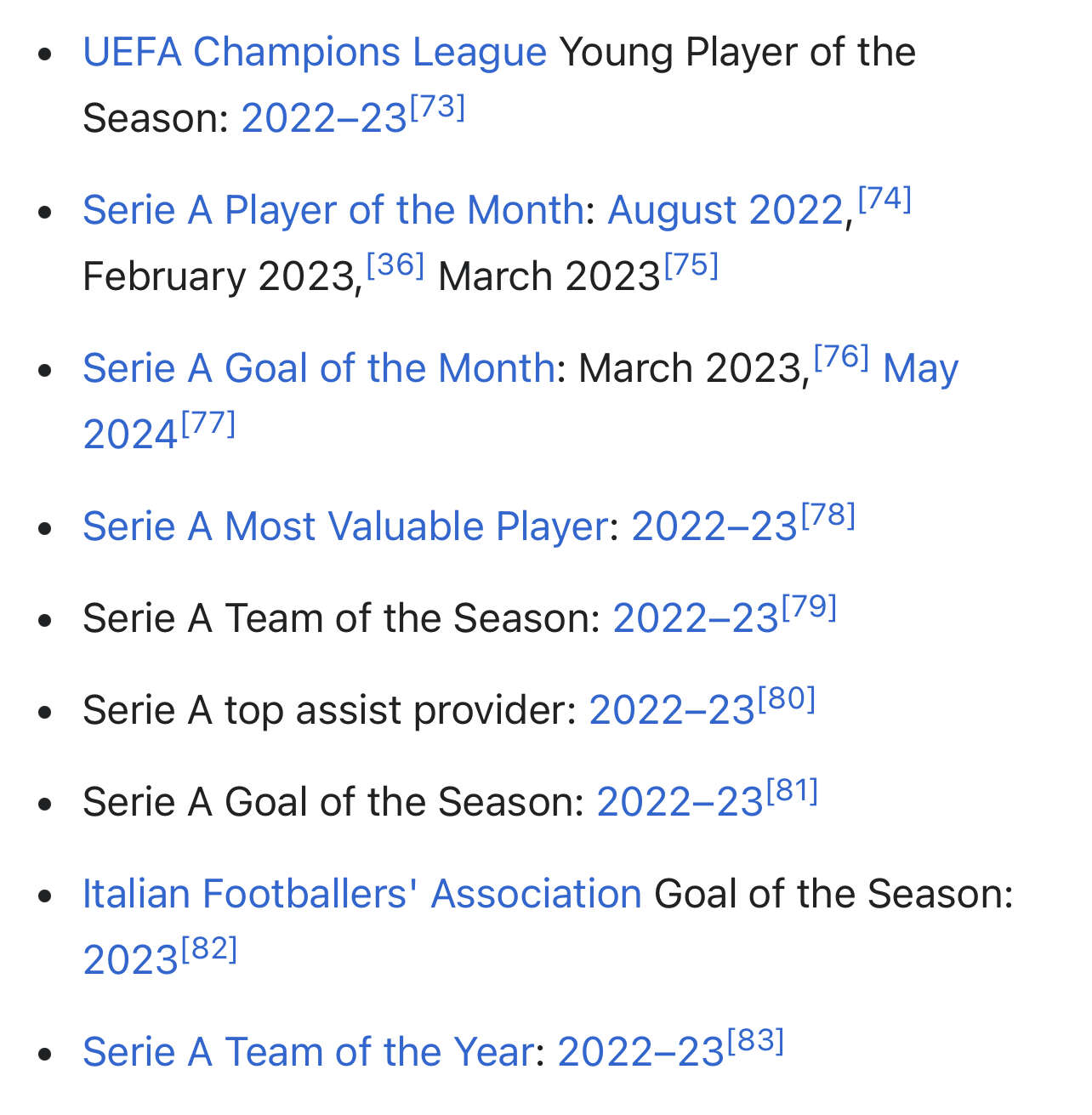Open the UEFA Champions League link
This screenshot has width=1092, height=1115.
coord(314,53)
